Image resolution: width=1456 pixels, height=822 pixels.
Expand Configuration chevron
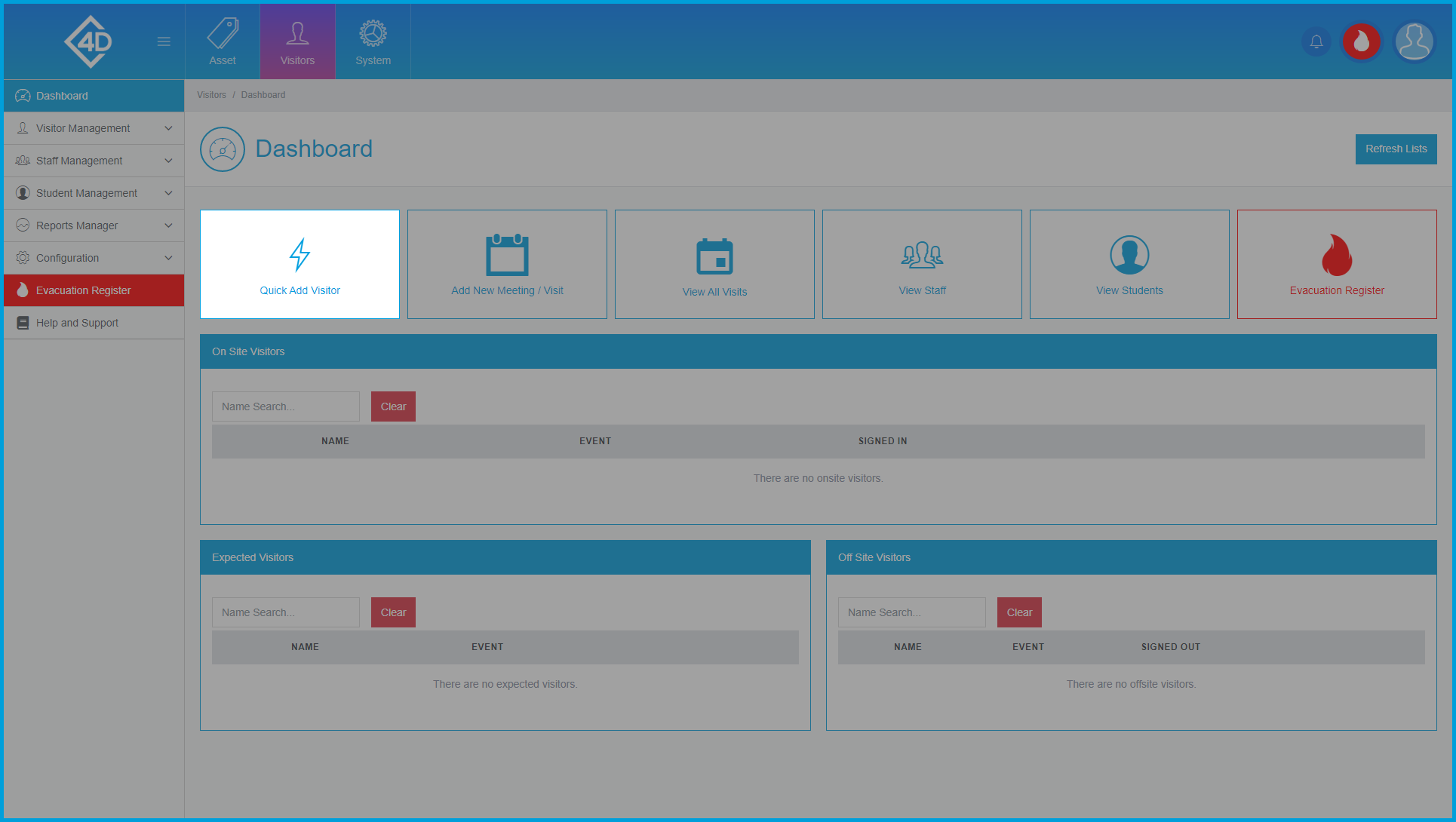tap(168, 258)
